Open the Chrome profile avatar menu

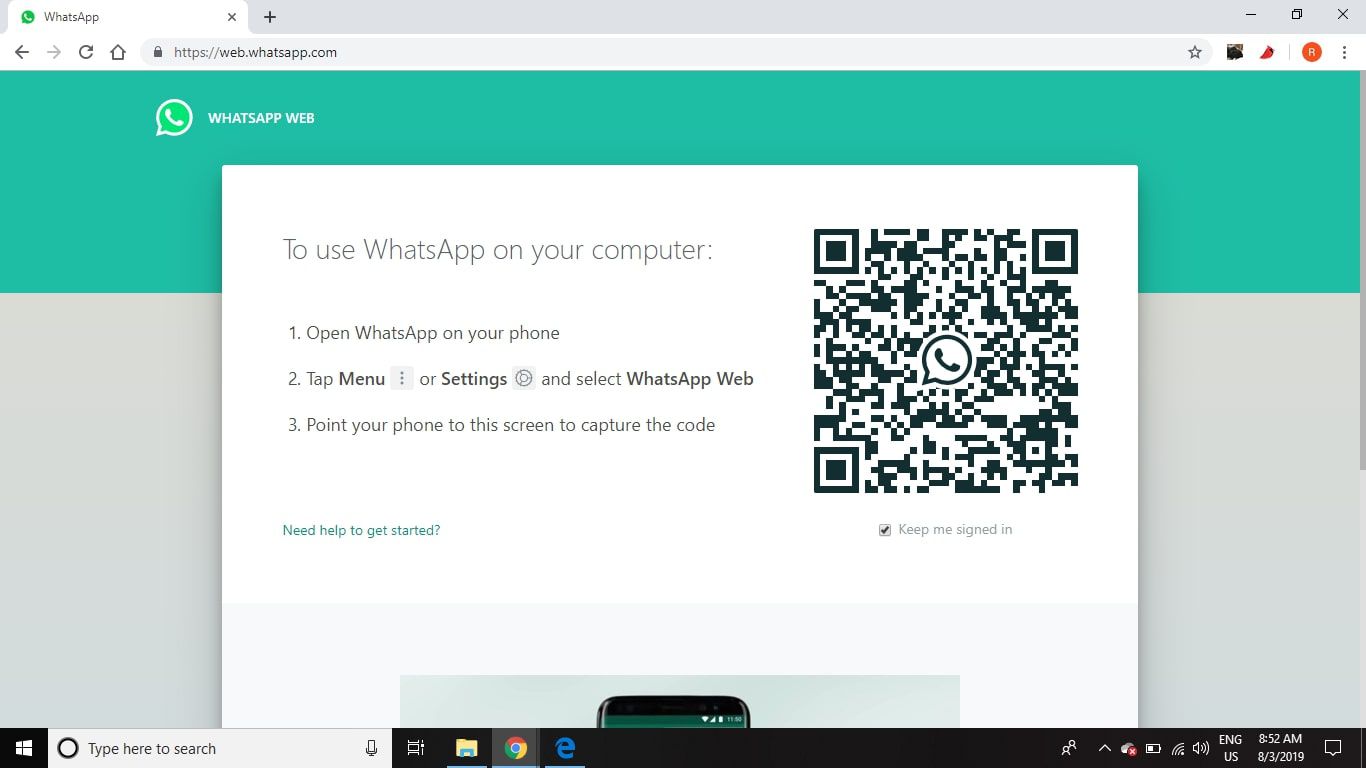pos(1311,52)
